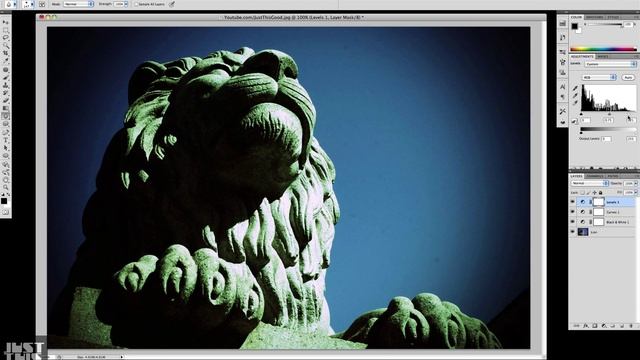Select the Zoom tool
Viewport: 640px width, 360px height.
6,187
